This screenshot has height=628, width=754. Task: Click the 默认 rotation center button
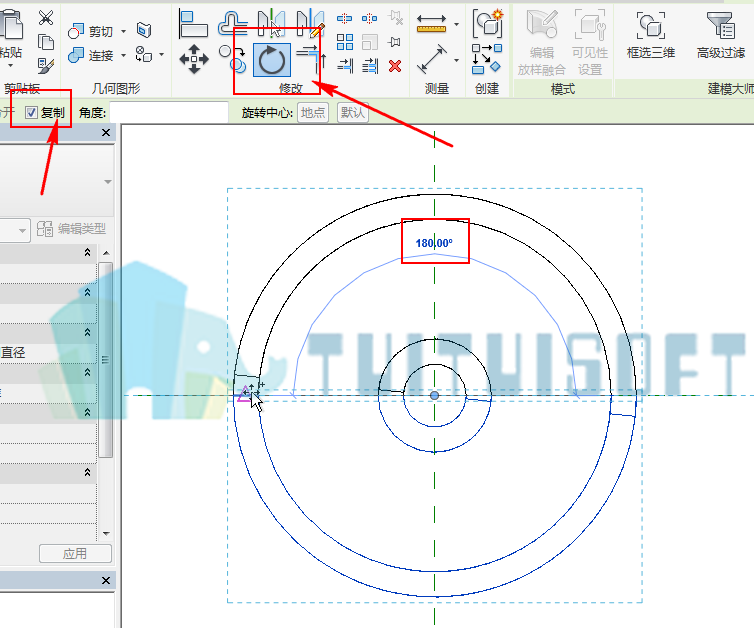(352, 113)
